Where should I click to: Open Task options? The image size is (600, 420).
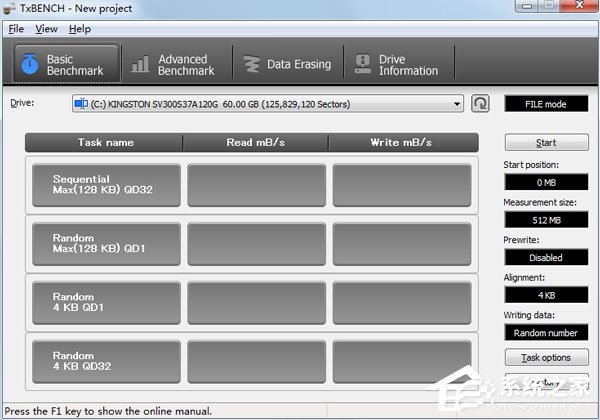pyautogui.click(x=546, y=358)
